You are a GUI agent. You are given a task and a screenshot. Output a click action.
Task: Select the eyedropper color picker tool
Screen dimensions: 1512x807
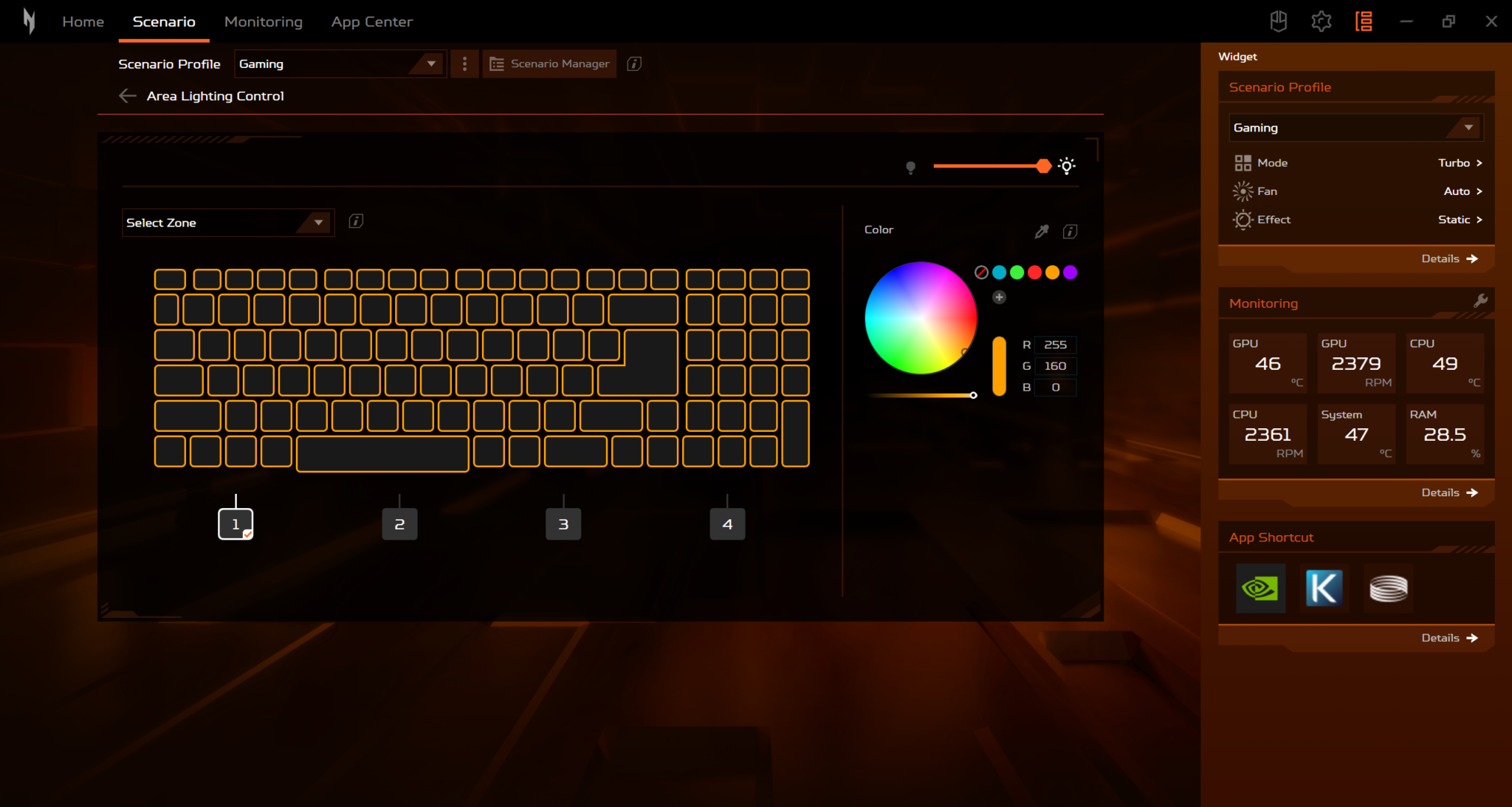tap(1042, 232)
